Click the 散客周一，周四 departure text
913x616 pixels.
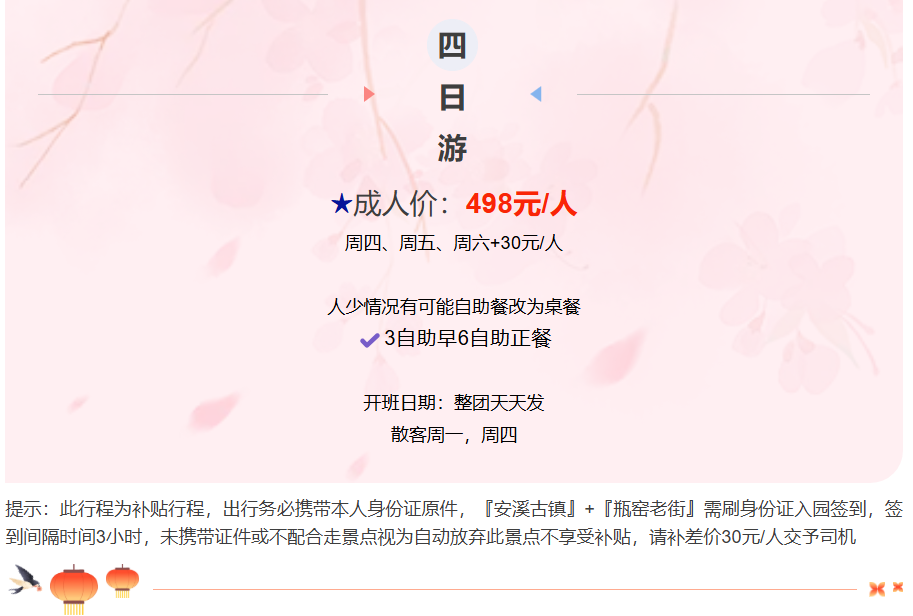click(x=454, y=434)
